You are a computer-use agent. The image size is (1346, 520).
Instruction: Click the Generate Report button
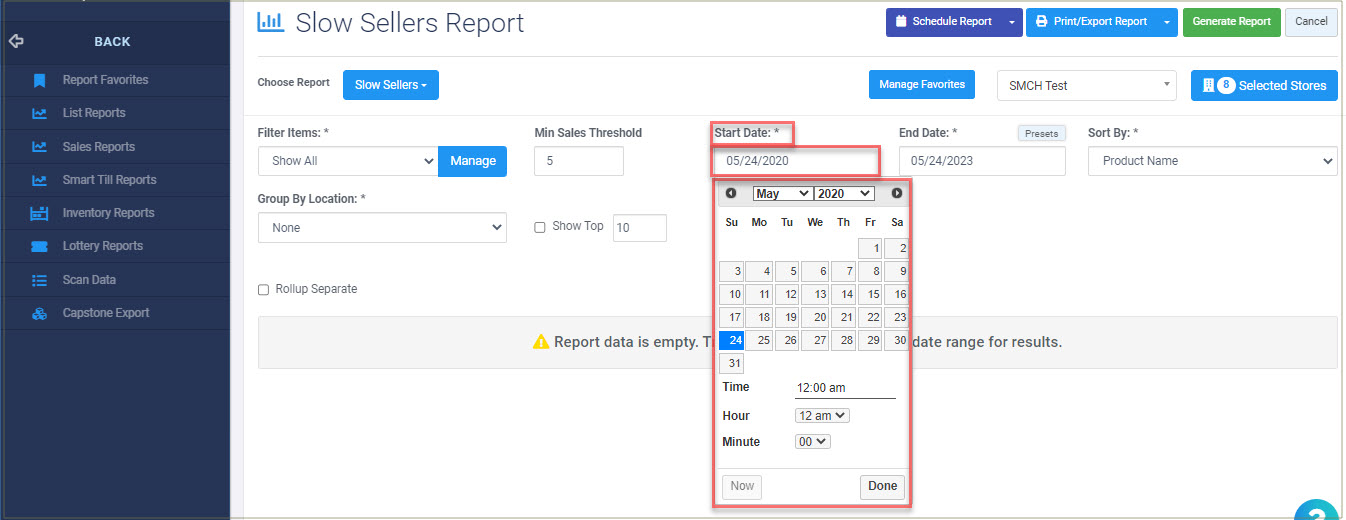pos(1231,22)
